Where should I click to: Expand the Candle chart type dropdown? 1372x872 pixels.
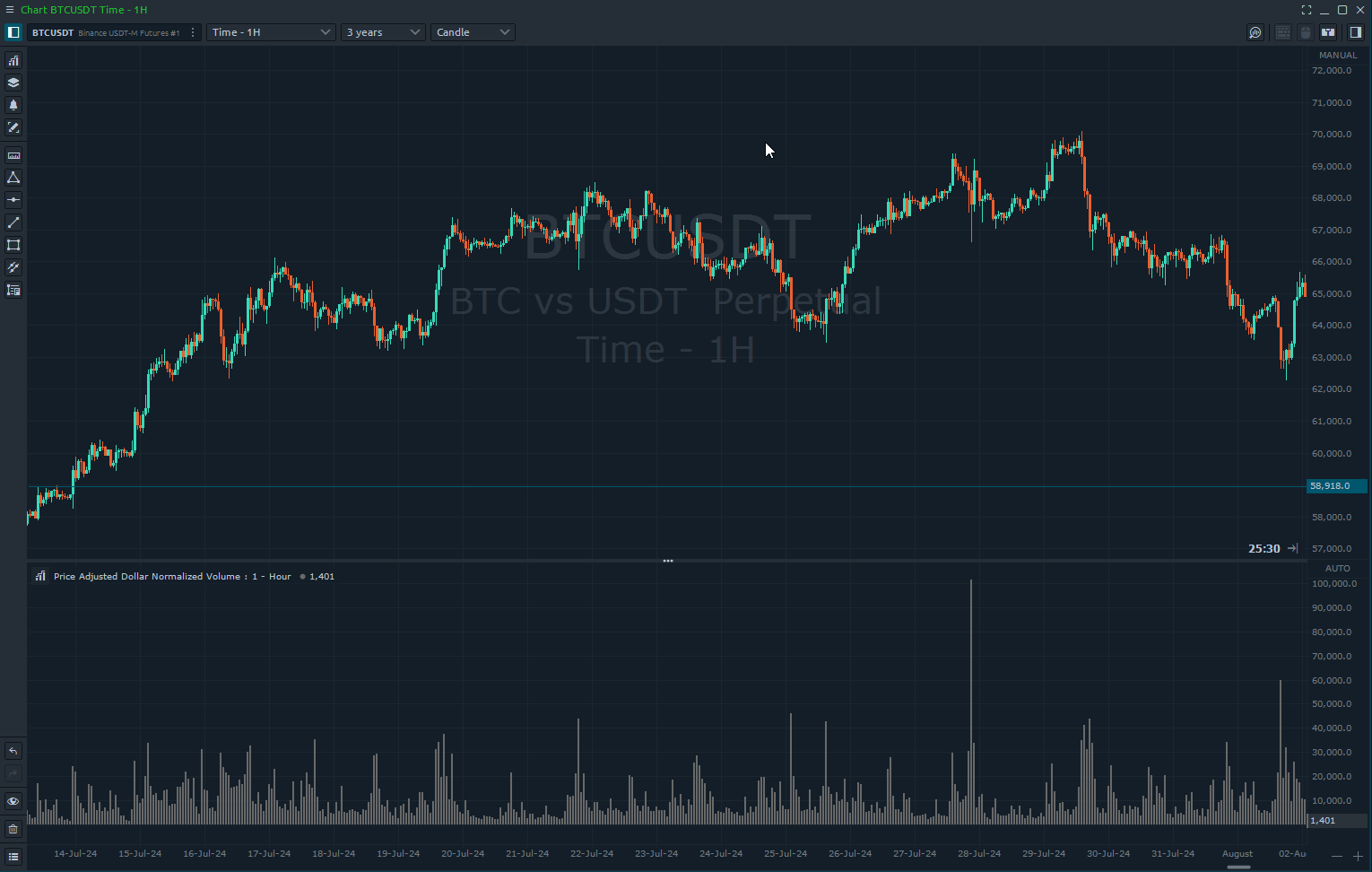tap(473, 32)
